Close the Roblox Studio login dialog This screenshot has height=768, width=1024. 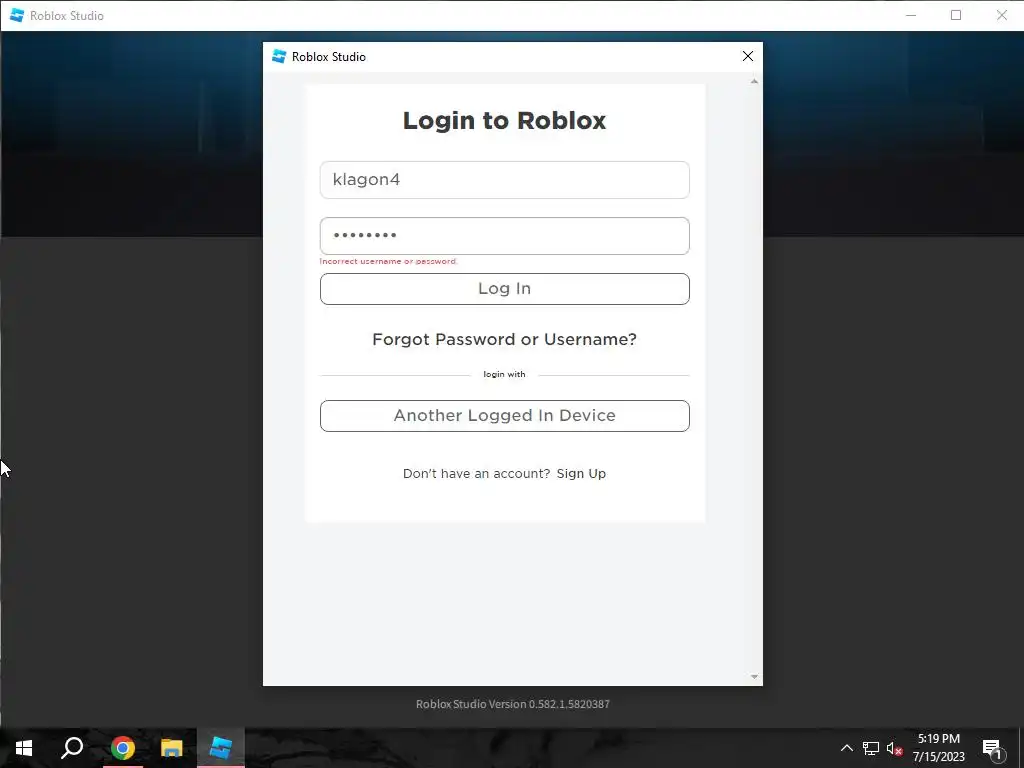point(748,56)
